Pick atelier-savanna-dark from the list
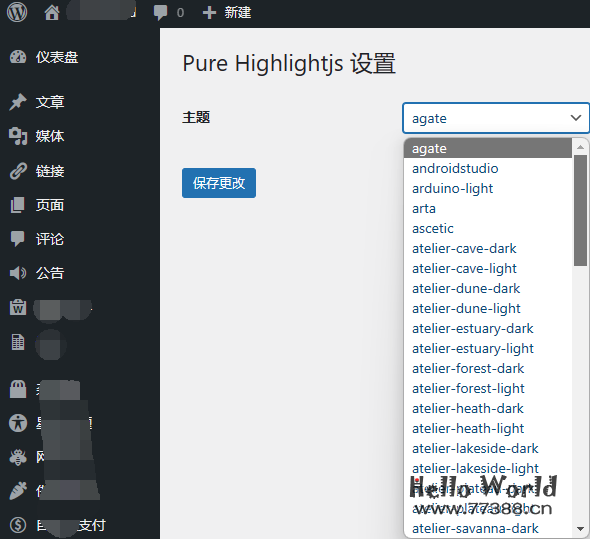The image size is (590, 539). pos(488,528)
